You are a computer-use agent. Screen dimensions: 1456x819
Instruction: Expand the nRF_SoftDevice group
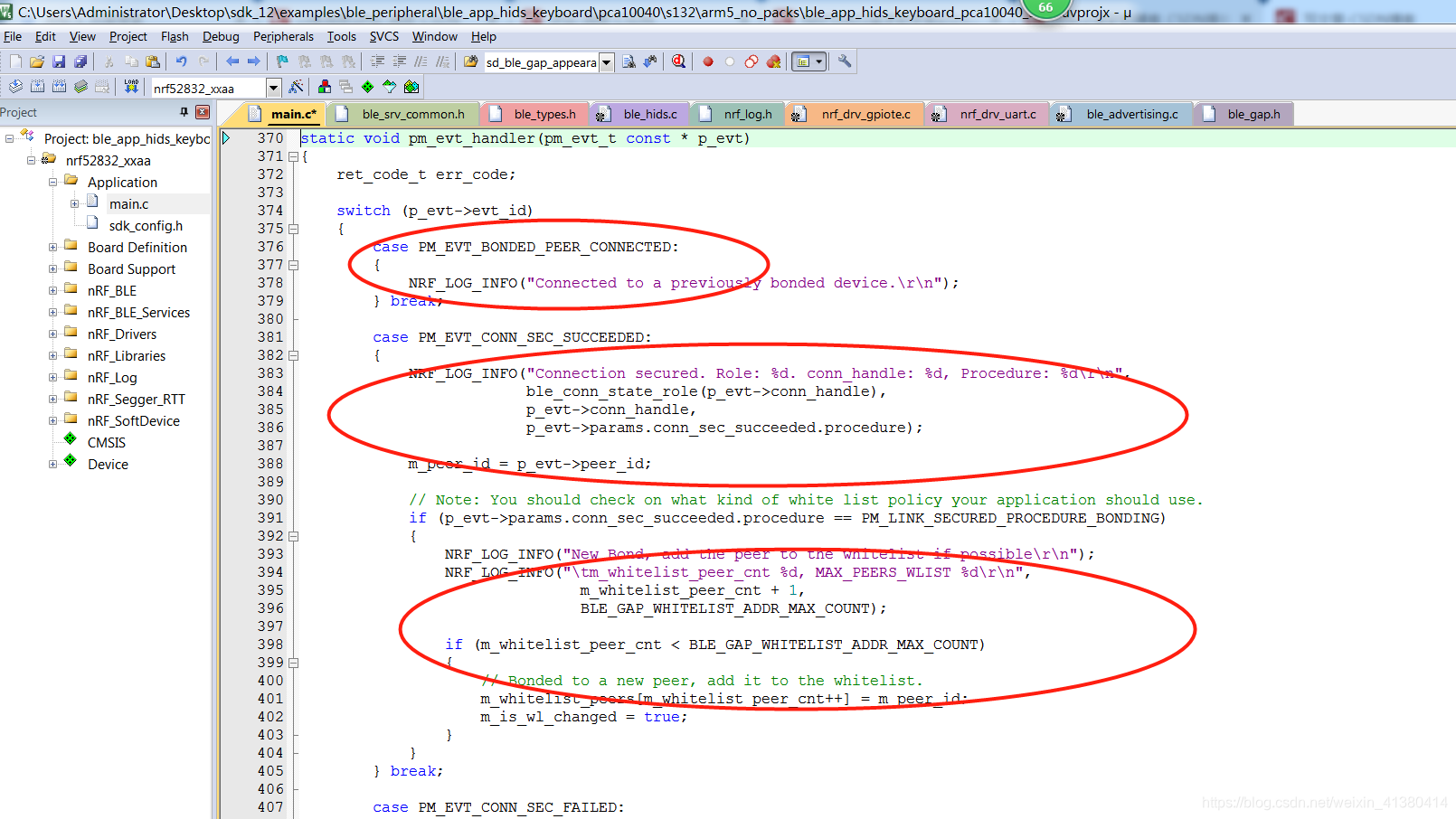[52, 420]
